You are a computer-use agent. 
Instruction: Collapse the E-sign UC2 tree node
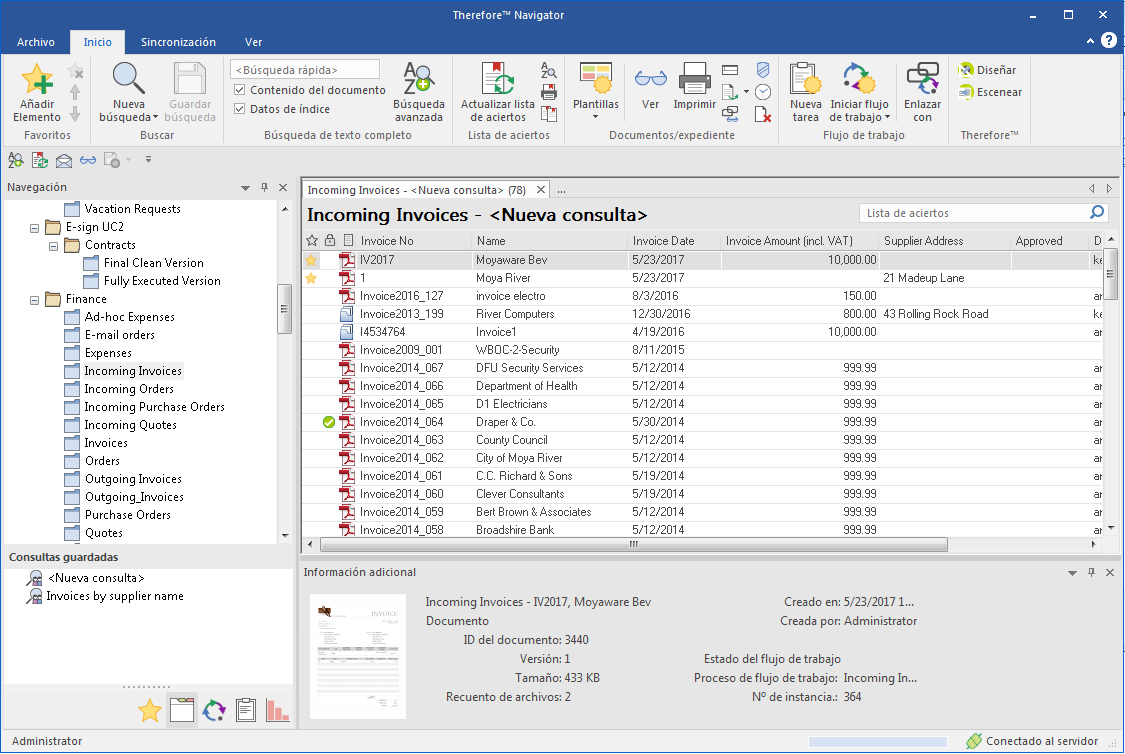click(34, 227)
